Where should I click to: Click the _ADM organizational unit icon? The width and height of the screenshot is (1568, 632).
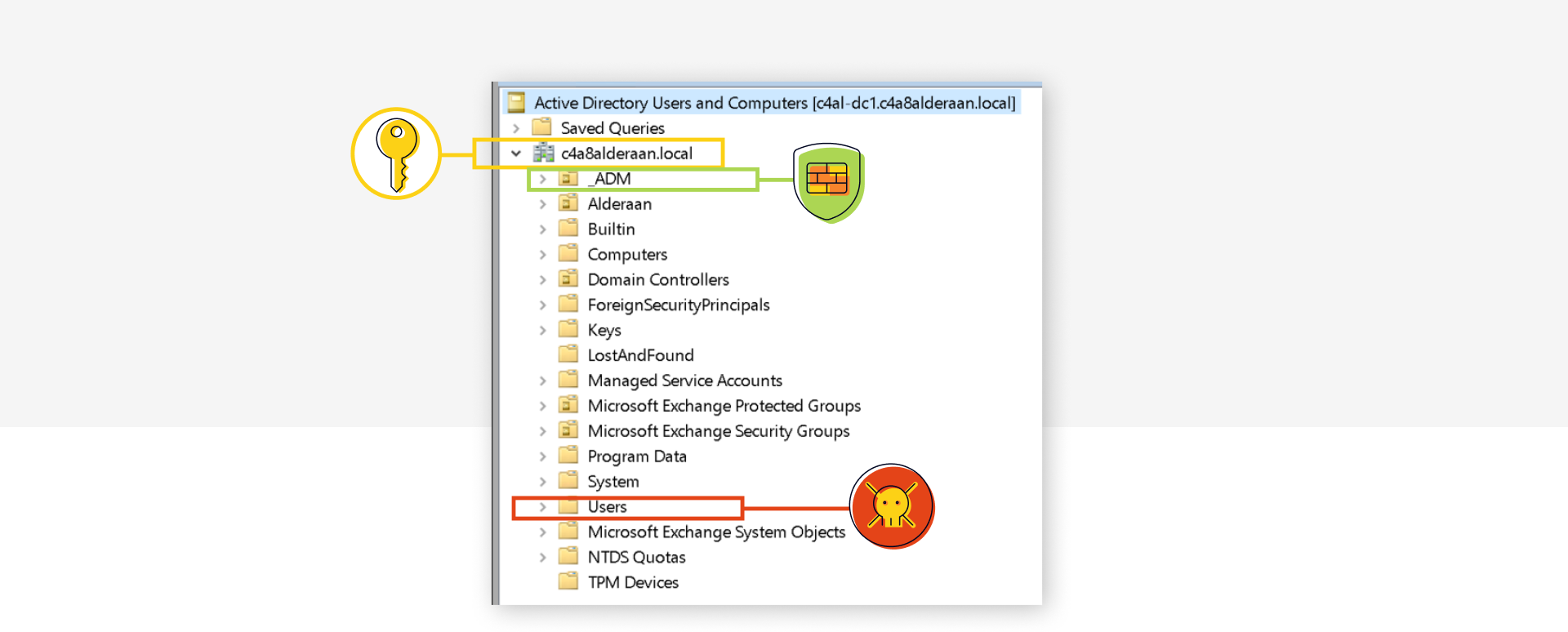(568, 178)
